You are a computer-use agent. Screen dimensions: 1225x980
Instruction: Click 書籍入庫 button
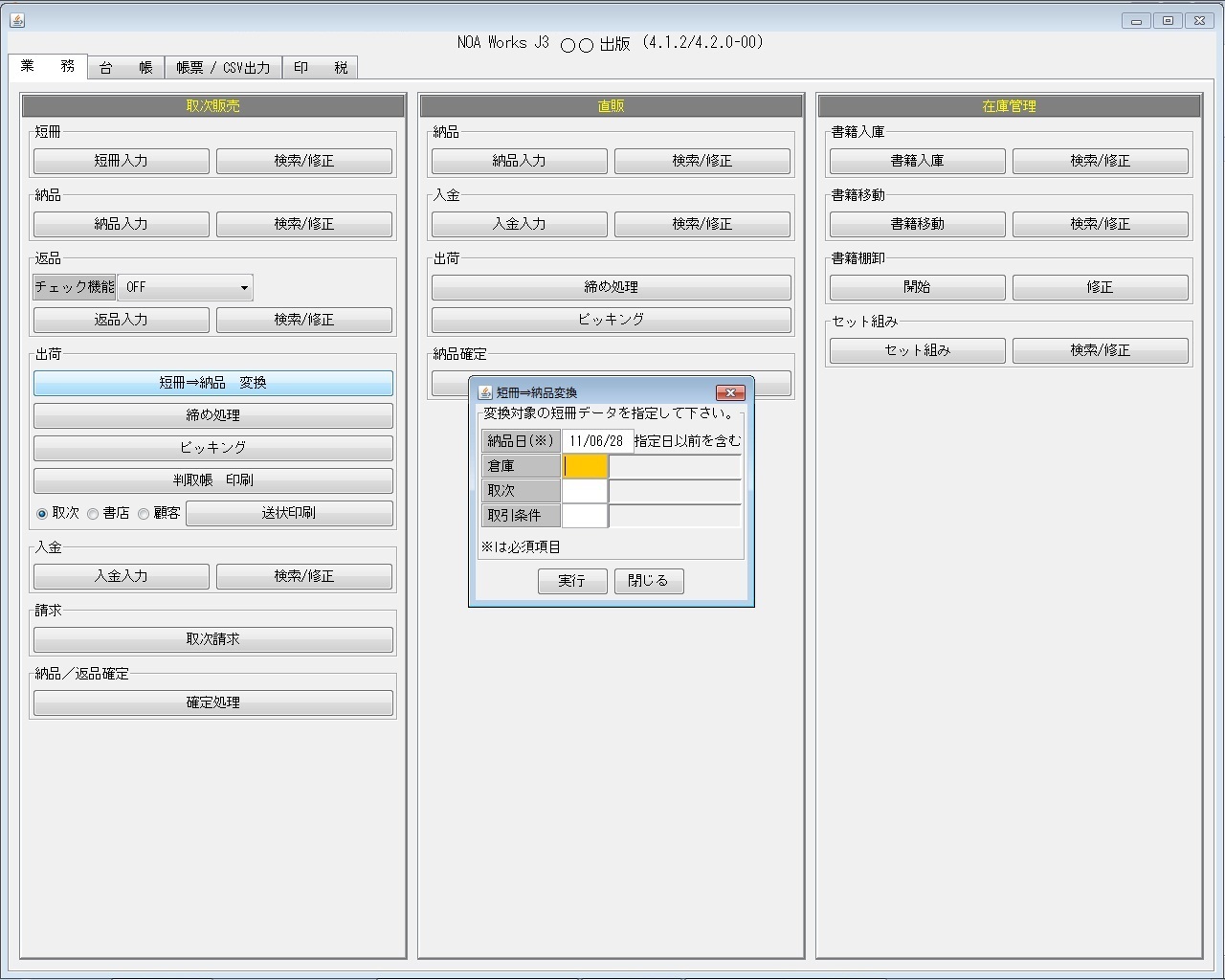coord(918,161)
